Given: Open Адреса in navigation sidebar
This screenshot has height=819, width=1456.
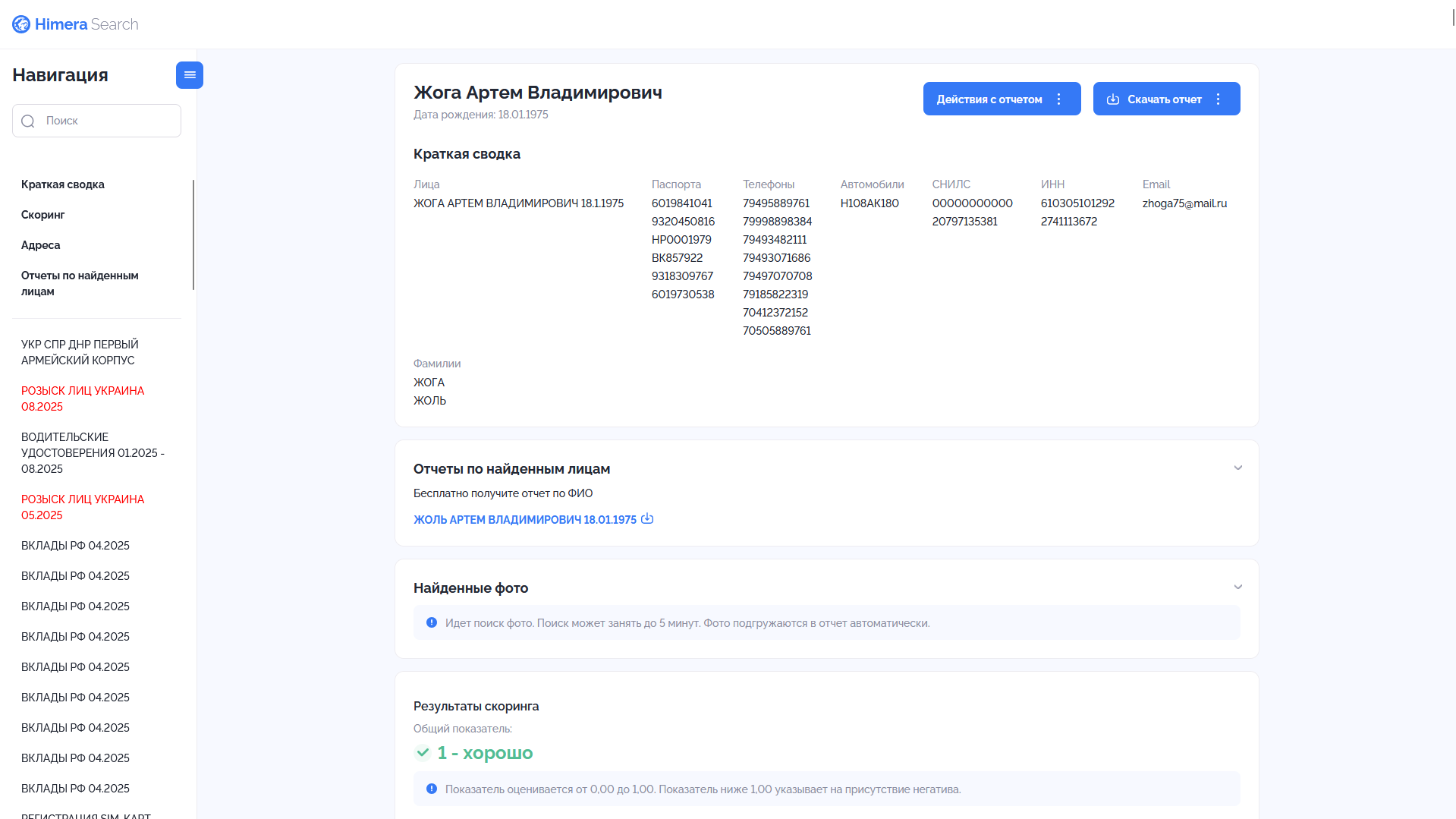Looking at the screenshot, I should [41, 245].
